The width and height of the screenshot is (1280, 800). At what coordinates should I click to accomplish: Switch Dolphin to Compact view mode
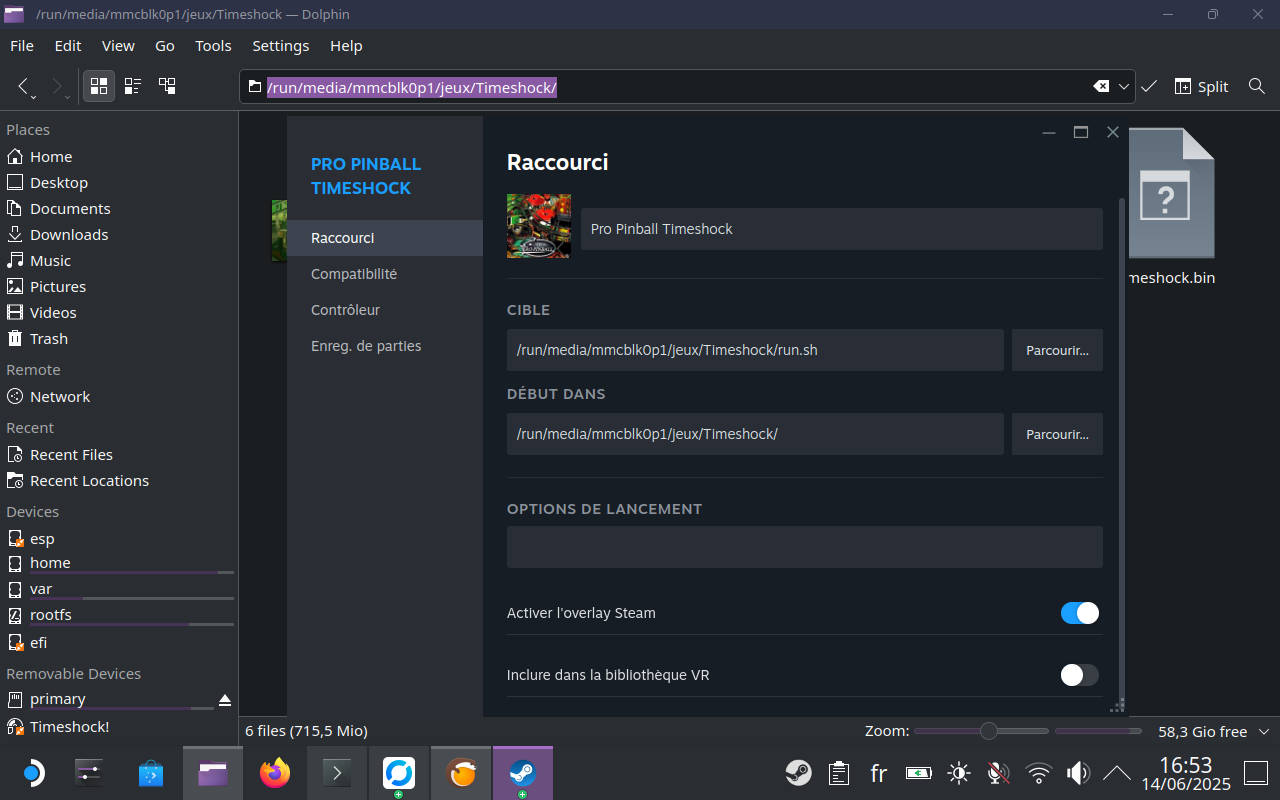click(x=133, y=86)
